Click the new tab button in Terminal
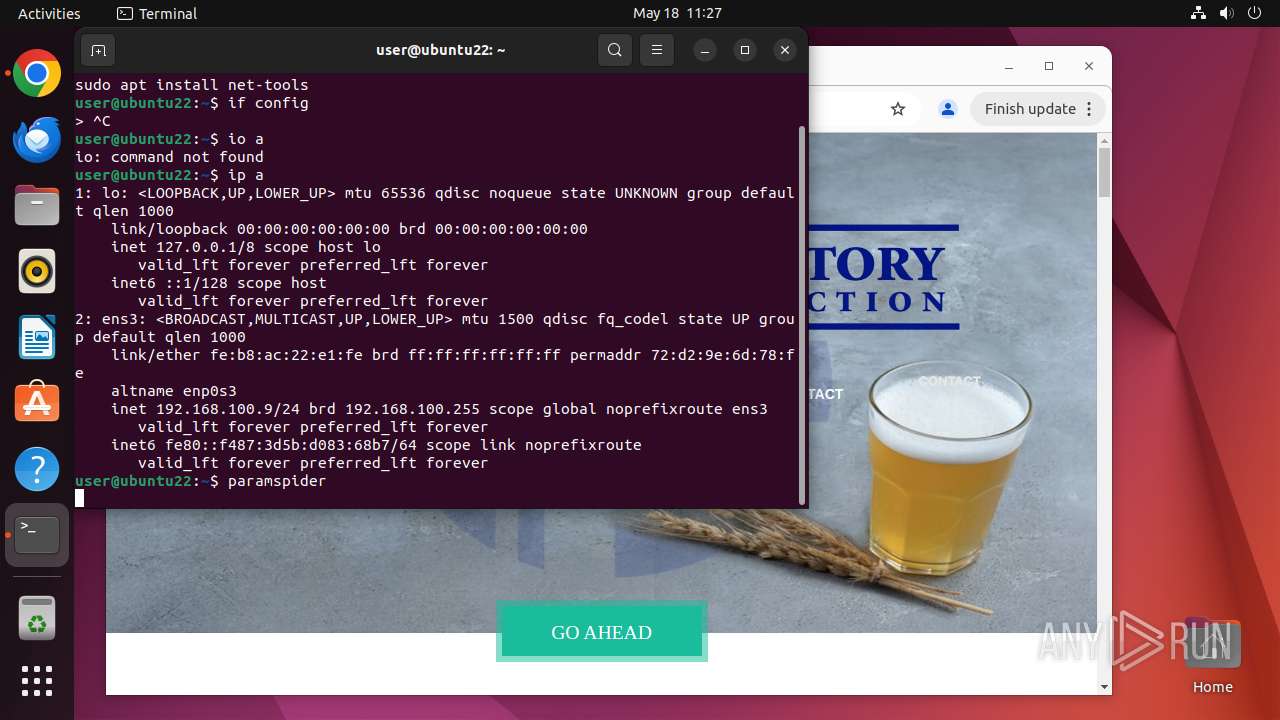Image resolution: width=1280 pixels, height=720 pixels. click(98, 50)
